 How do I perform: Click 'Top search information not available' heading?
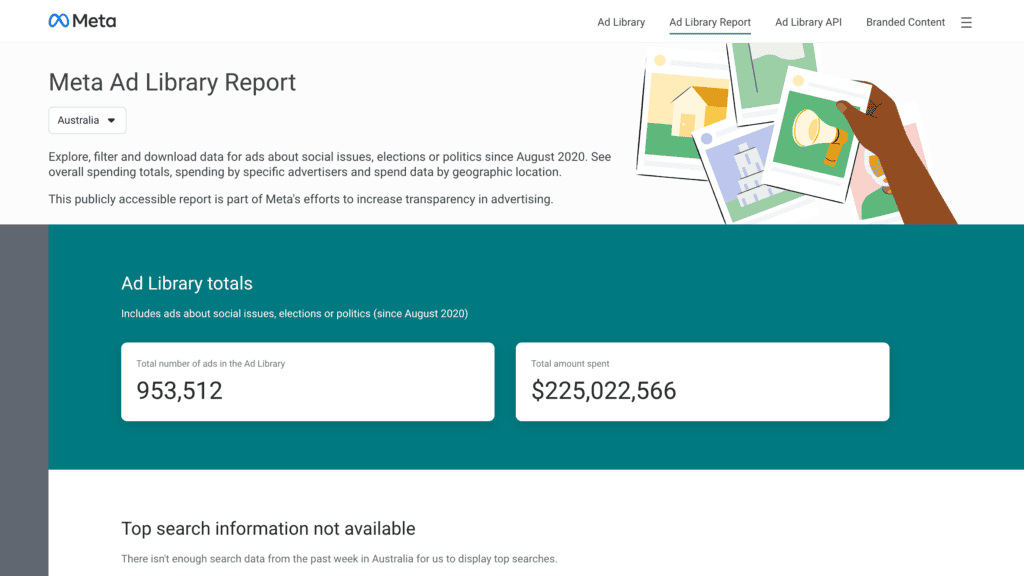pos(268,528)
